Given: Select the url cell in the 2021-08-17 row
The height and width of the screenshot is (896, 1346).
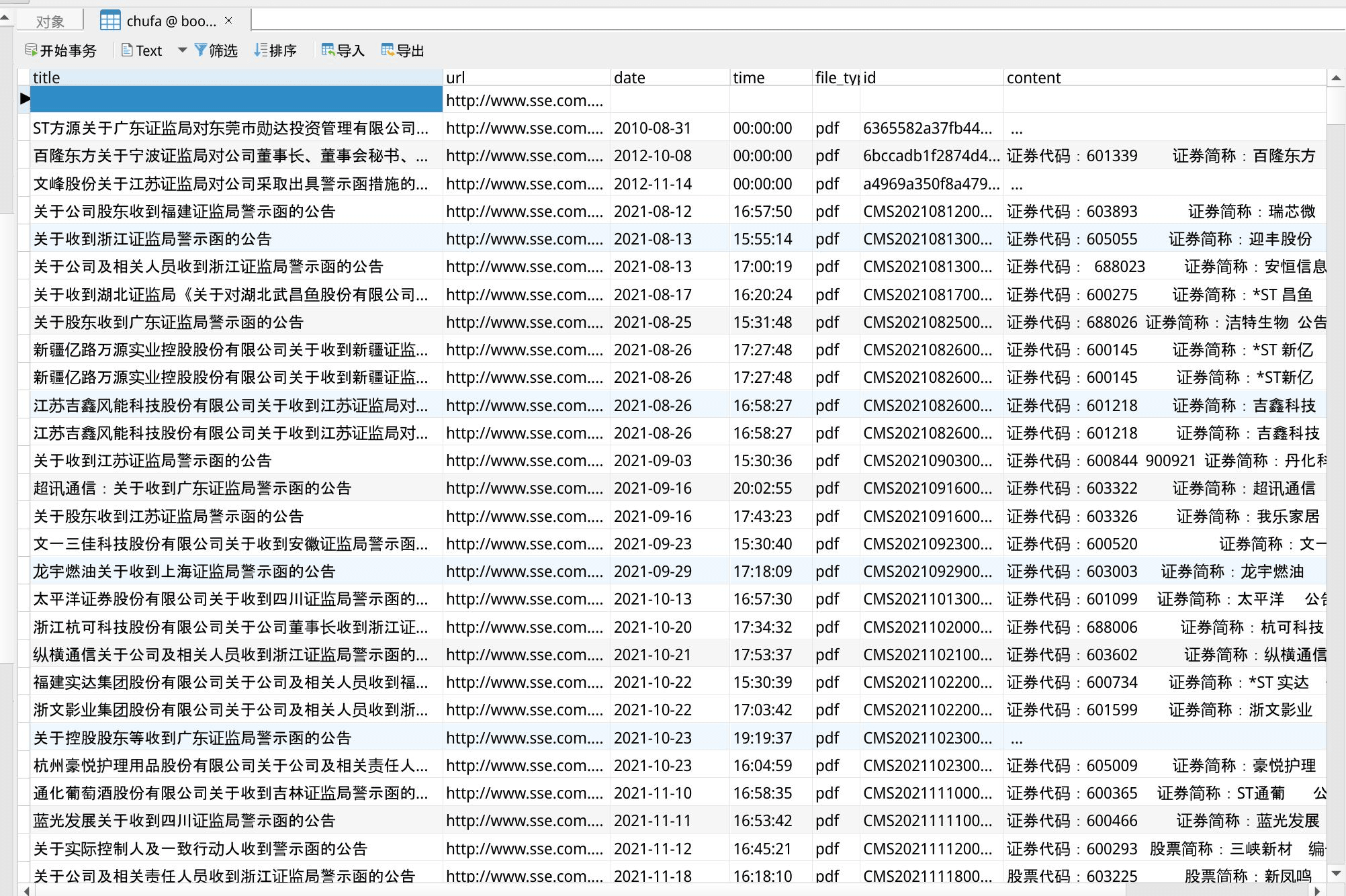Looking at the screenshot, I should pyautogui.click(x=527, y=294).
